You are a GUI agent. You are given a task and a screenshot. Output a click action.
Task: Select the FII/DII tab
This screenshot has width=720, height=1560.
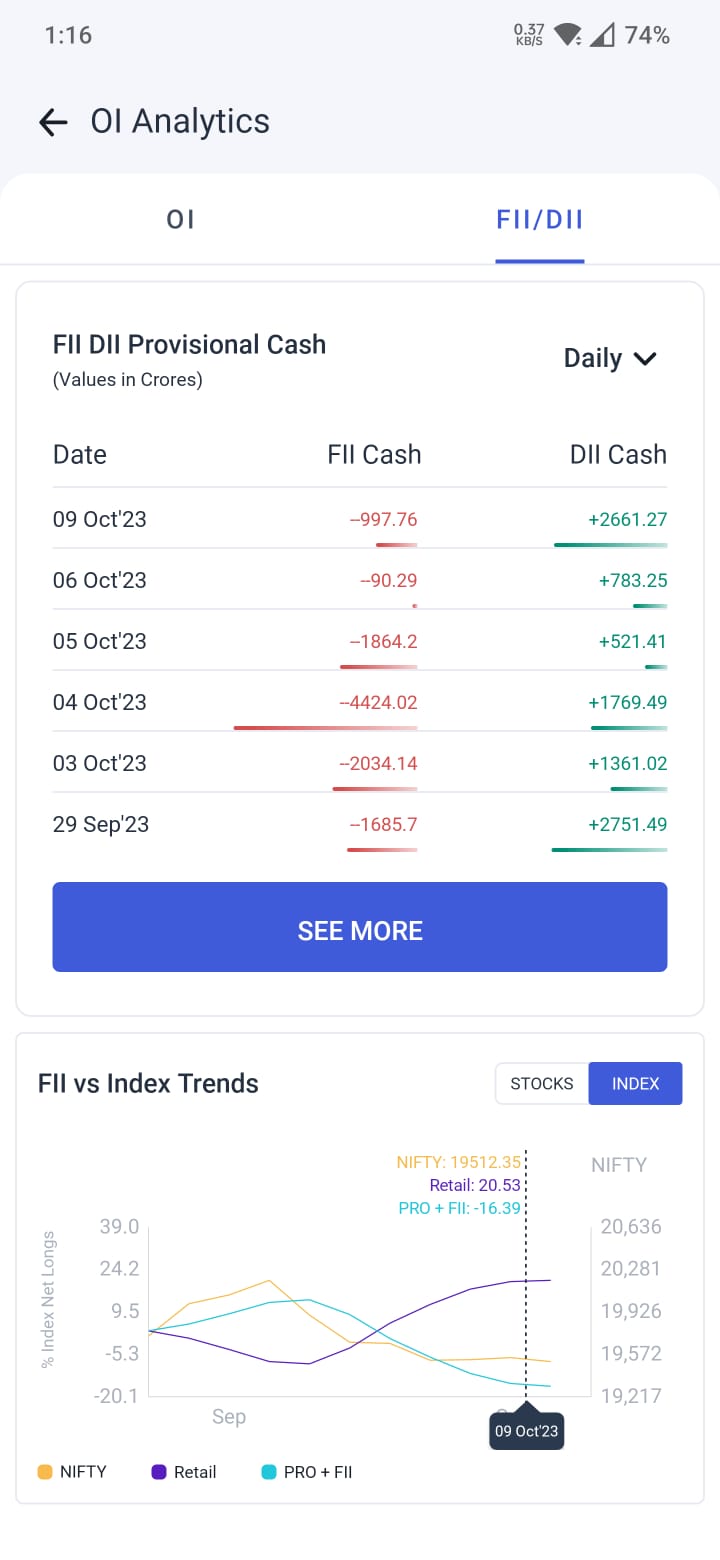540,220
